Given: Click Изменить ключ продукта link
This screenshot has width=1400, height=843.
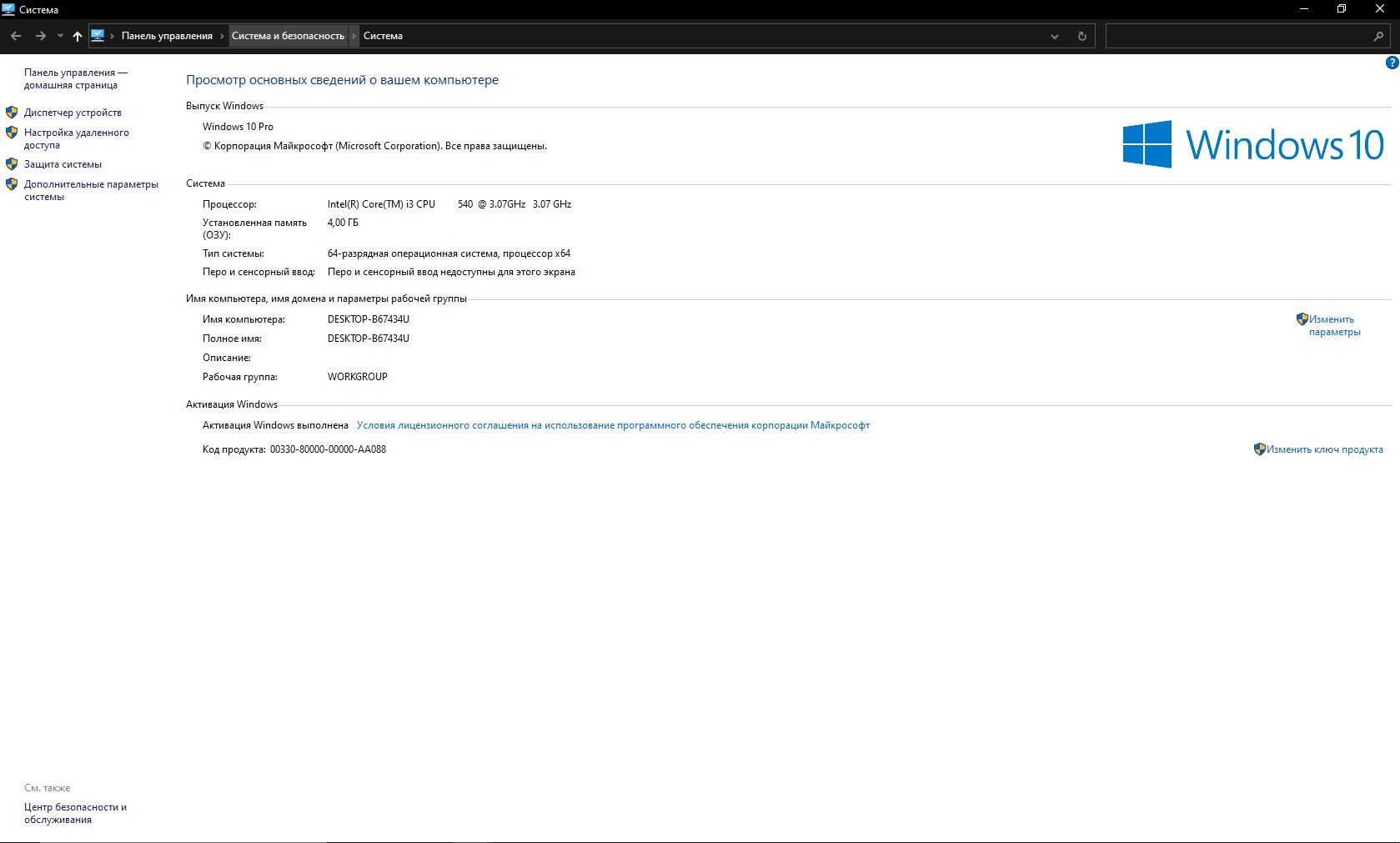Looking at the screenshot, I should click(x=1324, y=449).
